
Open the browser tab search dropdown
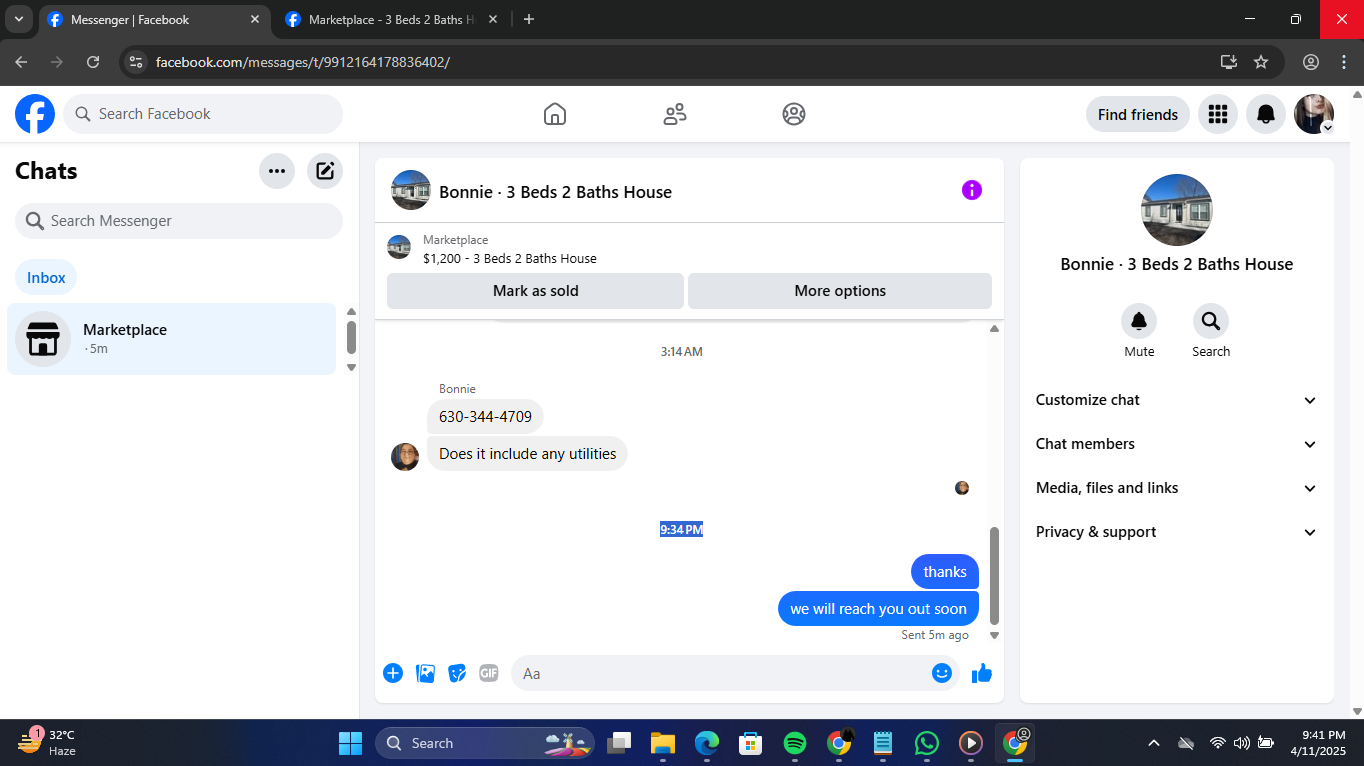tap(18, 19)
